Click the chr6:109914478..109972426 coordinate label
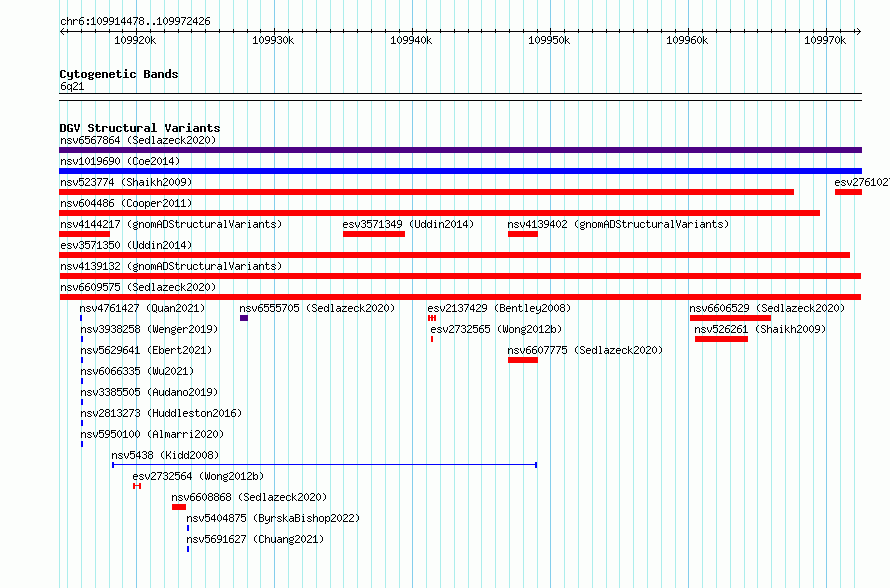The height and width of the screenshot is (588, 890). coord(135,21)
